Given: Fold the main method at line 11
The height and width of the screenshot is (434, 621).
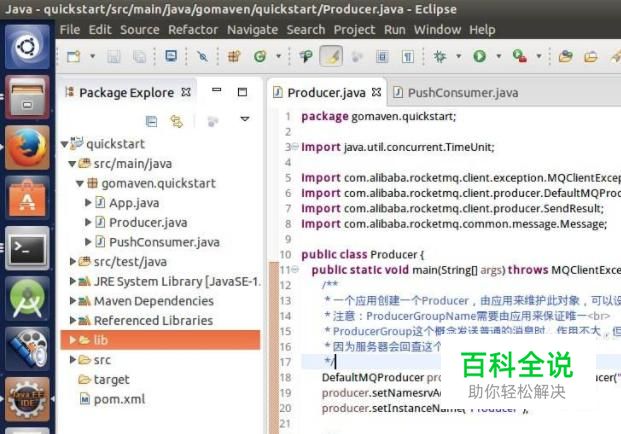Looking at the screenshot, I should [x=295, y=270].
